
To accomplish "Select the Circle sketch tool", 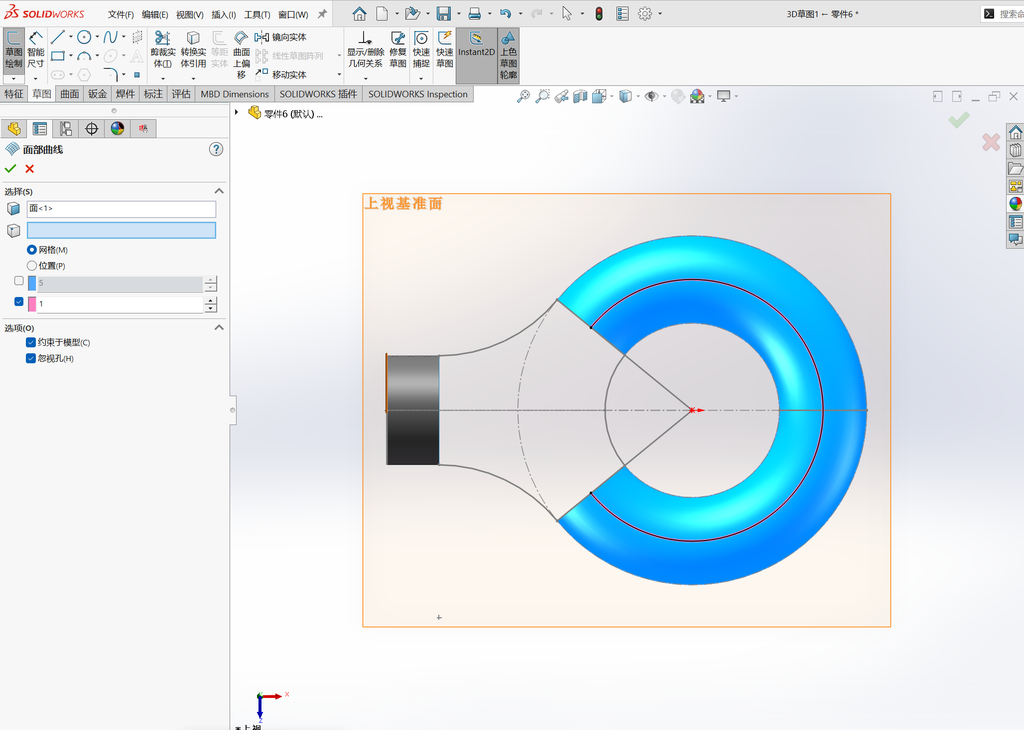I will tap(84, 37).
